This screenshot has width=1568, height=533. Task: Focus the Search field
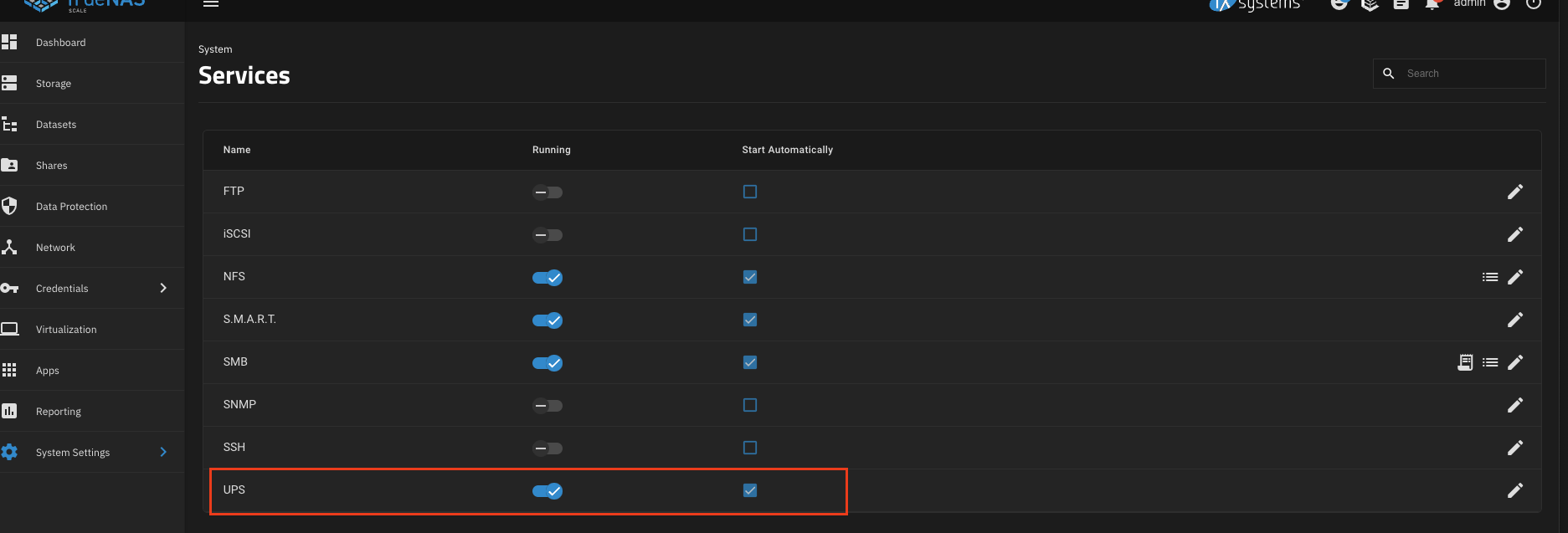tap(1459, 74)
